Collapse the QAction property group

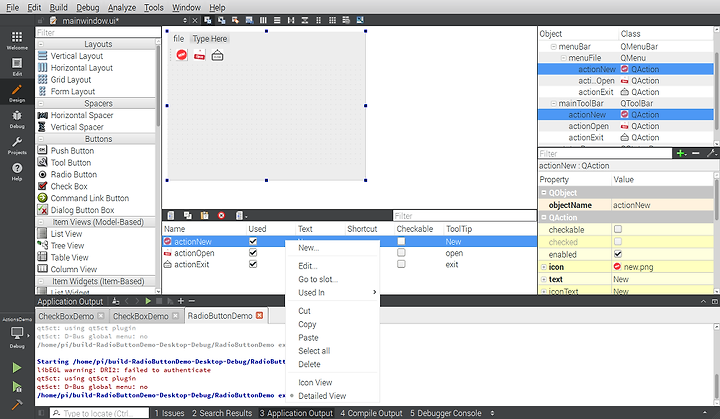coord(544,217)
